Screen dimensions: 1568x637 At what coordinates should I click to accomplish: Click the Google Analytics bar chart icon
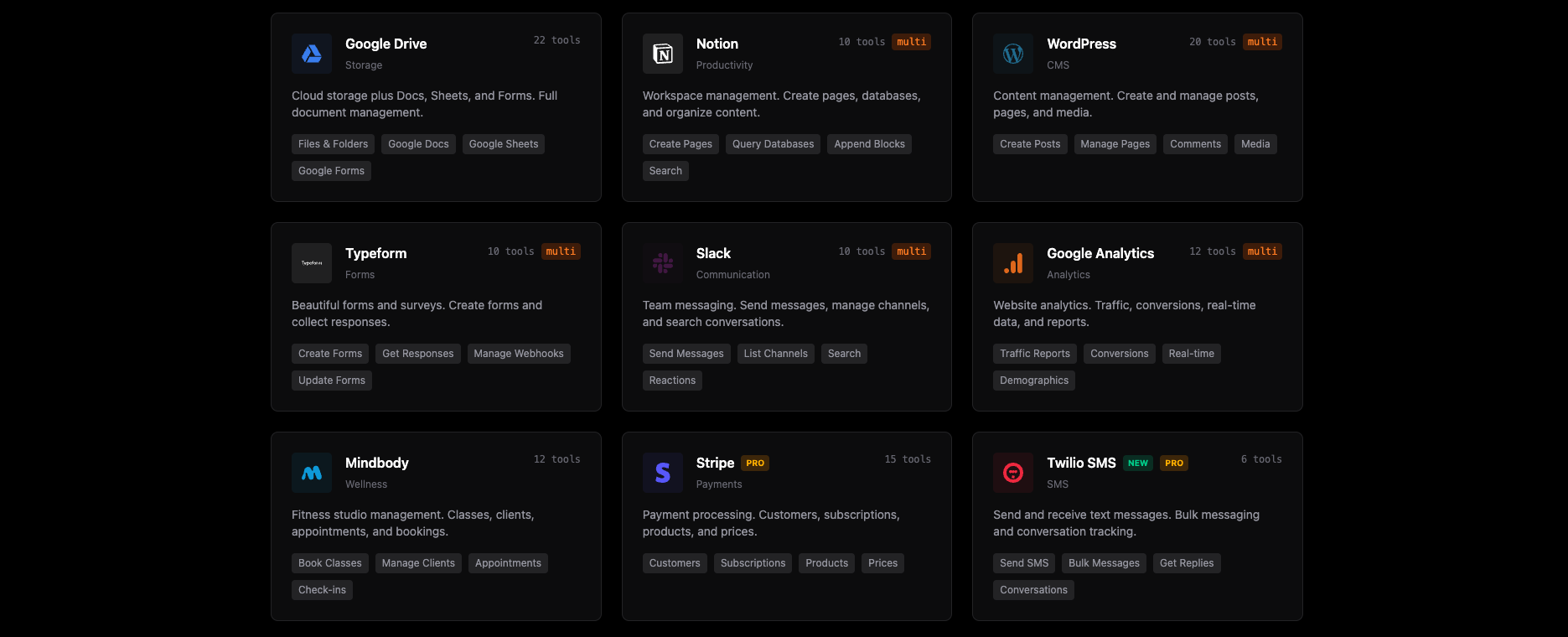pyautogui.click(x=1013, y=263)
